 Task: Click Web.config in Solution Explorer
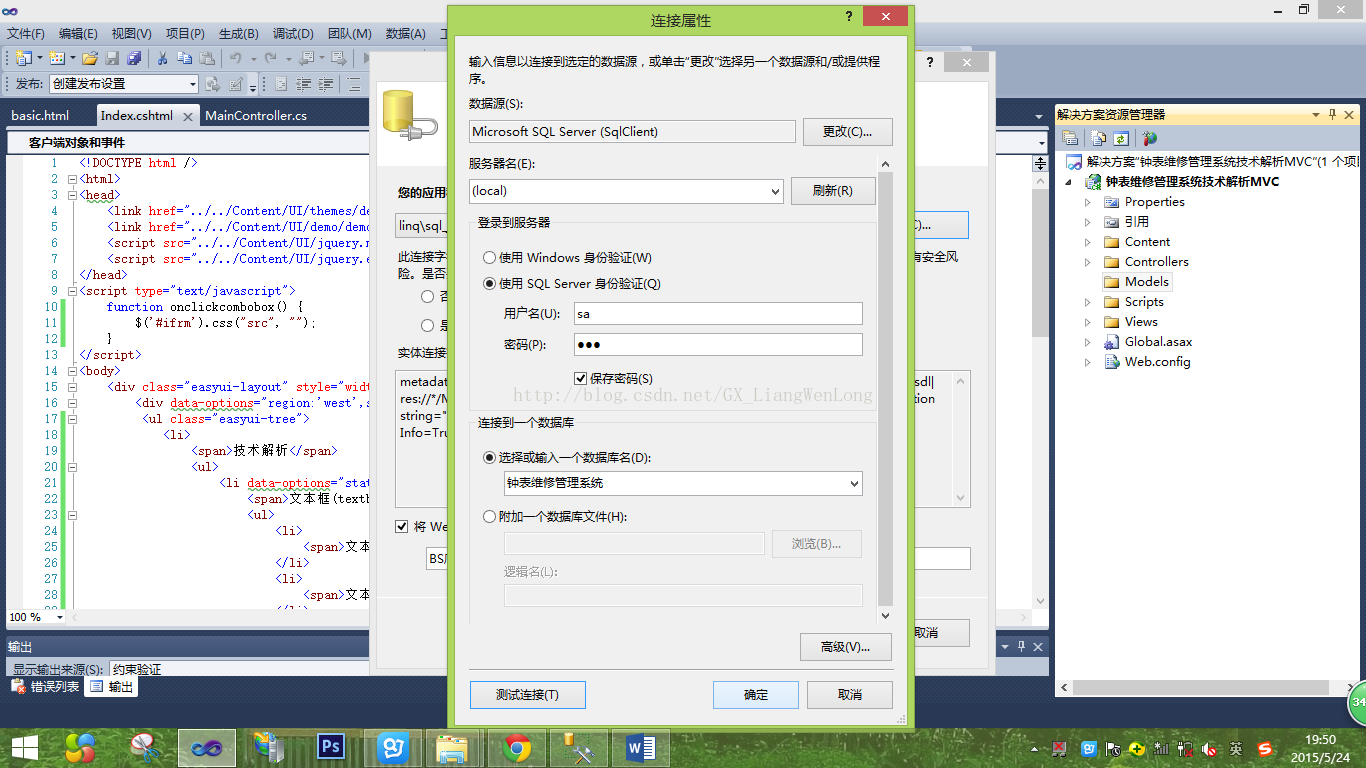click(1157, 362)
